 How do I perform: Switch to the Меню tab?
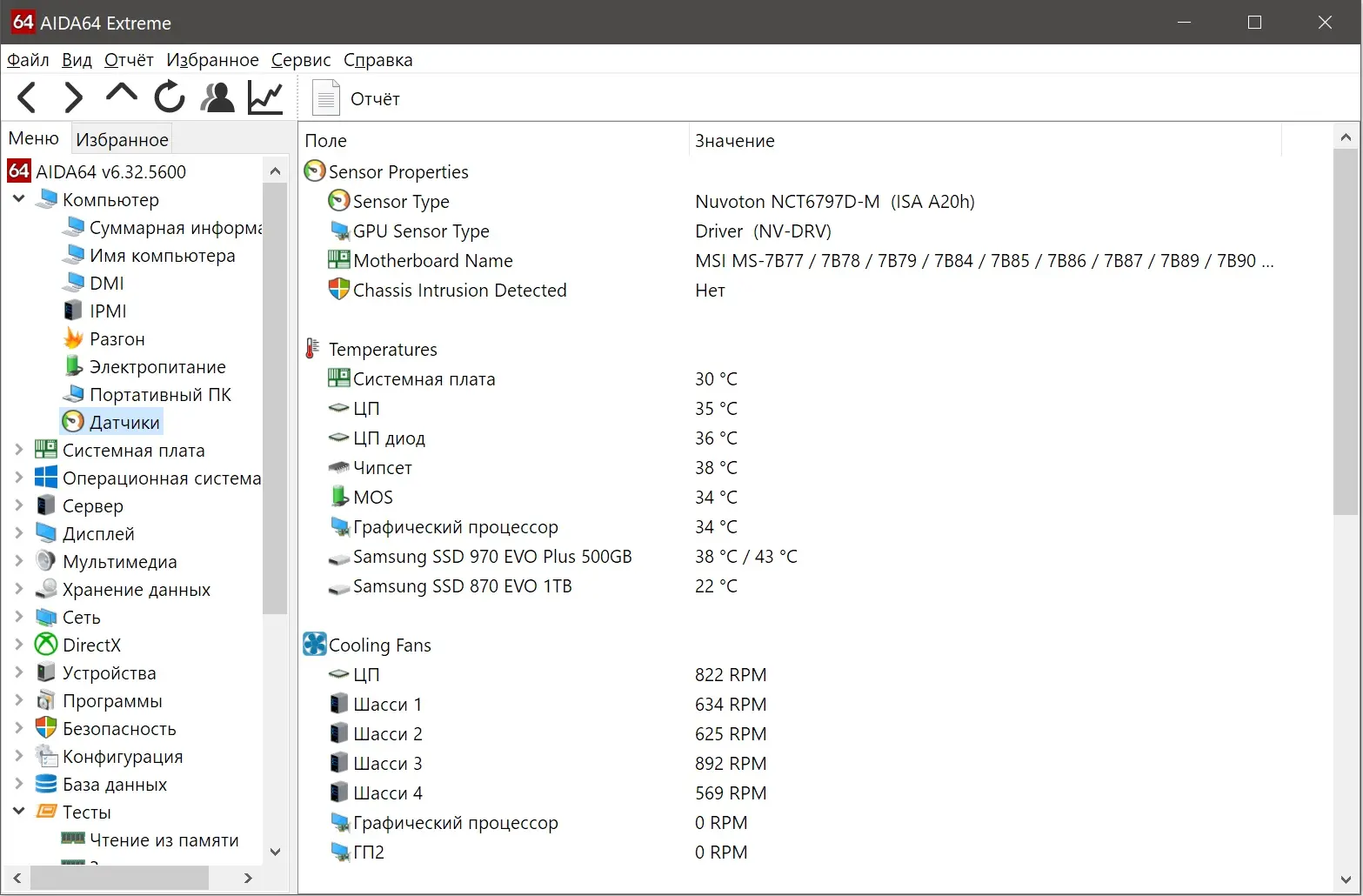pos(33,138)
